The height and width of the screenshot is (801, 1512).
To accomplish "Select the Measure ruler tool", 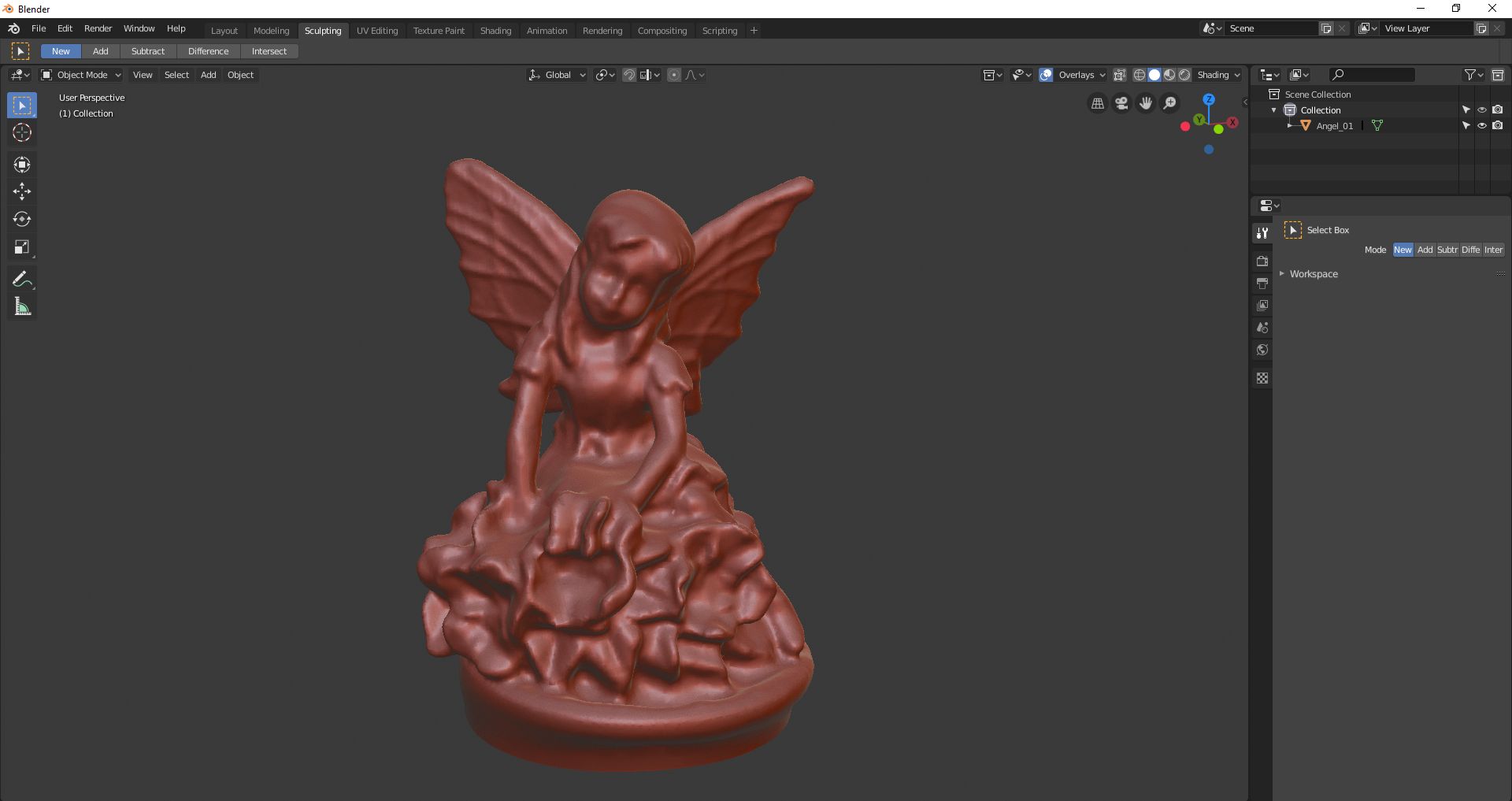I will pos(22,306).
